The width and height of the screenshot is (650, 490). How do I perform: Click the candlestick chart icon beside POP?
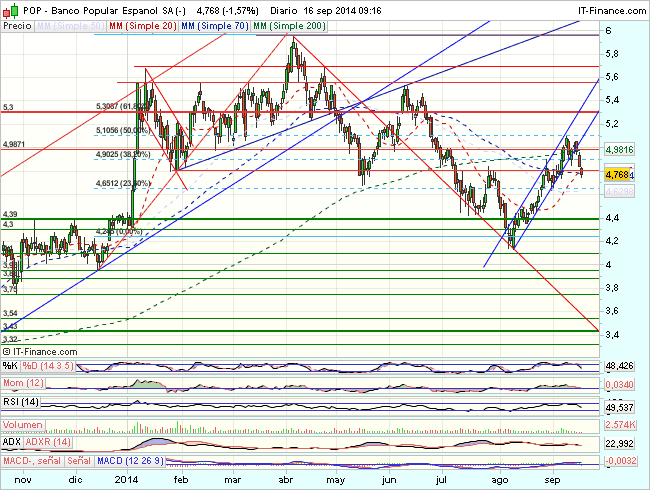click(x=10, y=10)
